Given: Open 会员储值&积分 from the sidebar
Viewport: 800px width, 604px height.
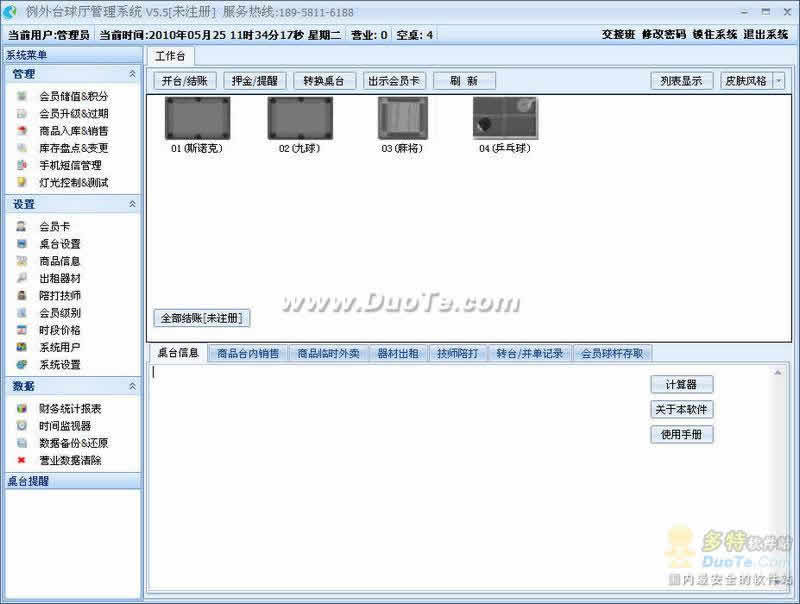Looking at the screenshot, I should tap(73, 97).
